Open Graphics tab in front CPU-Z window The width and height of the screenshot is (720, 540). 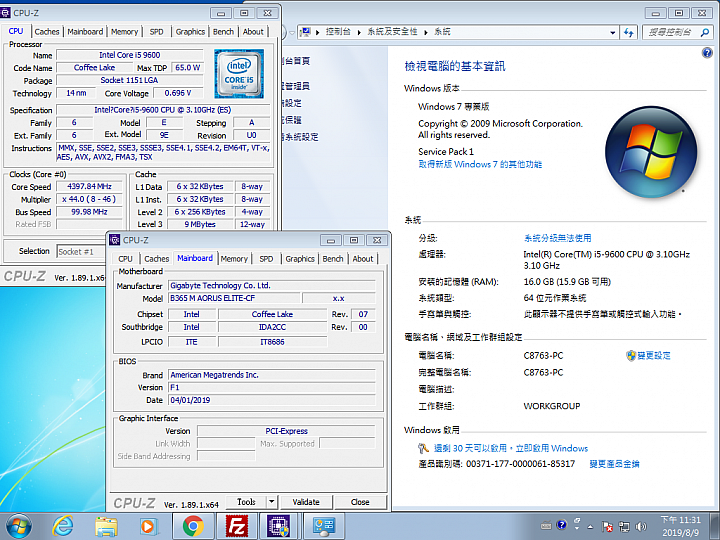pyautogui.click(x=300, y=259)
